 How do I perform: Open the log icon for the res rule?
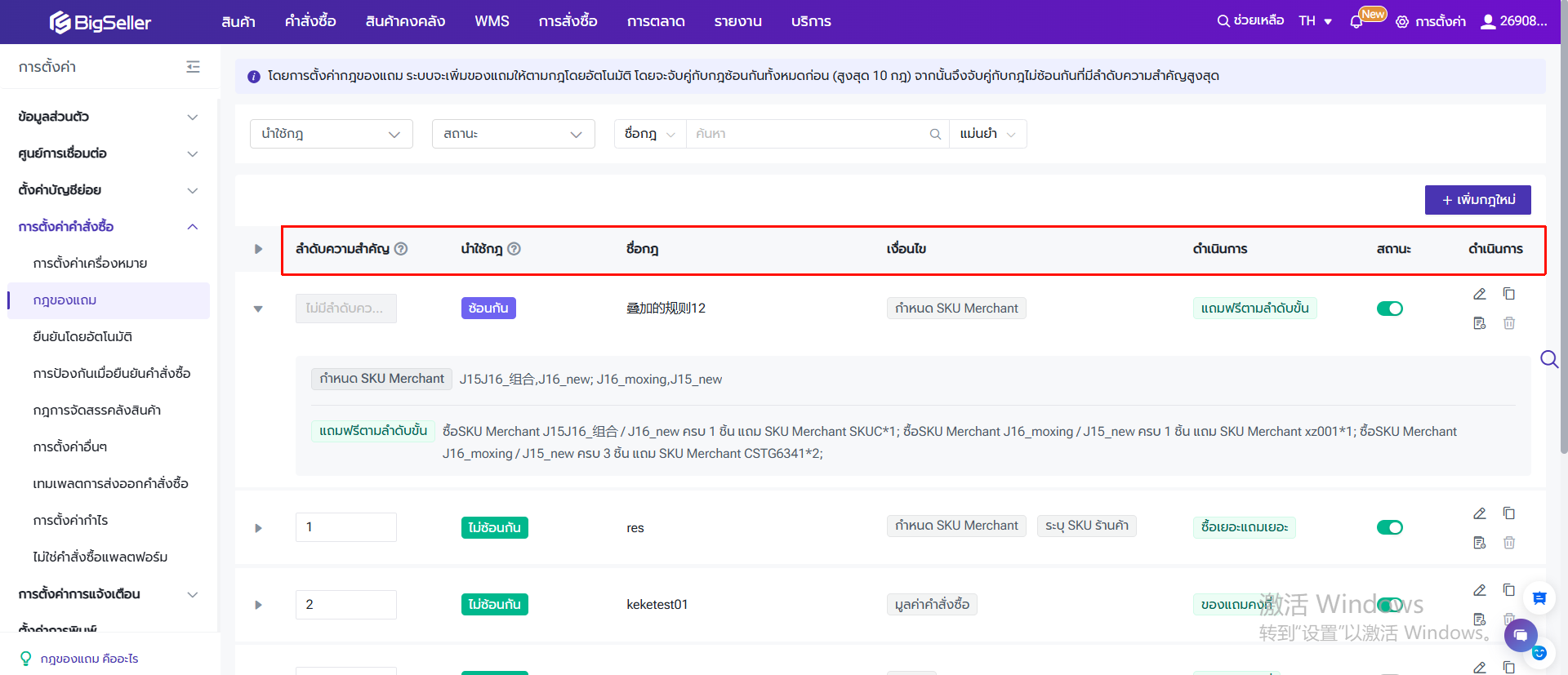1479,543
